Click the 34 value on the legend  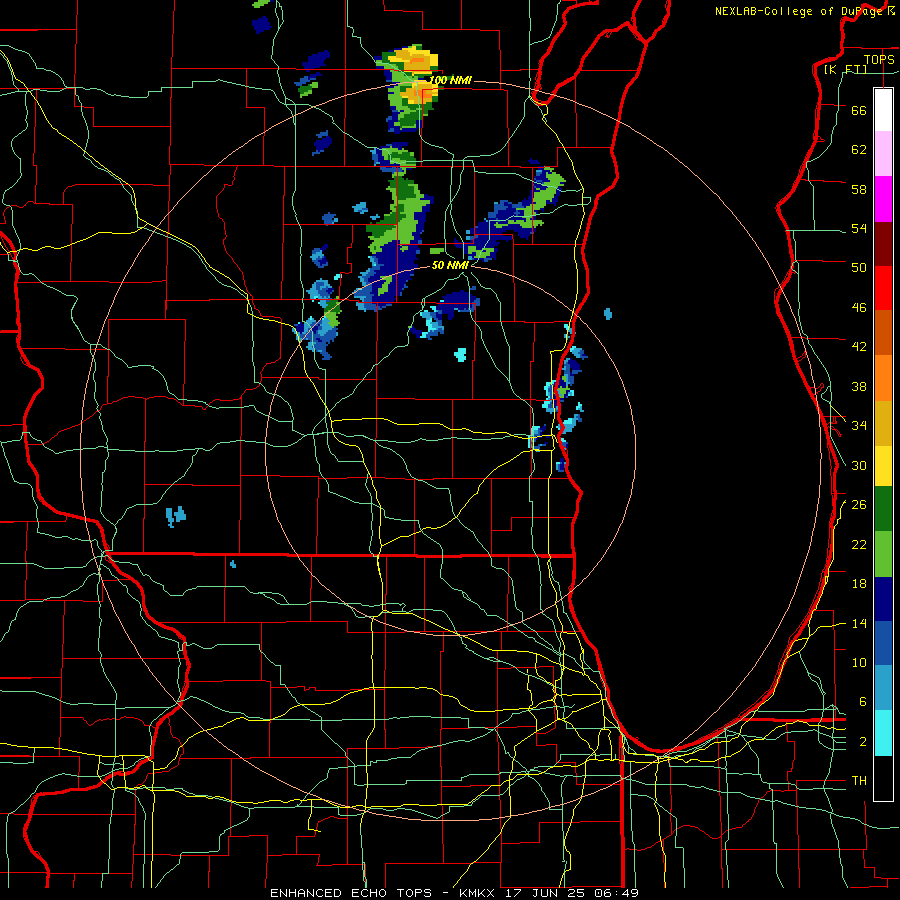coord(859,425)
